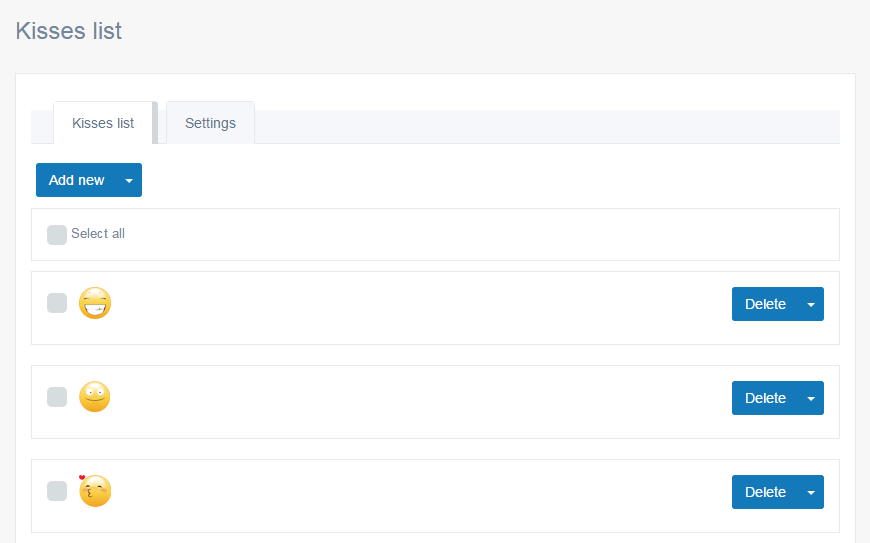Delete the kissing heart smiley
This screenshot has height=543, width=870.
[765, 492]
